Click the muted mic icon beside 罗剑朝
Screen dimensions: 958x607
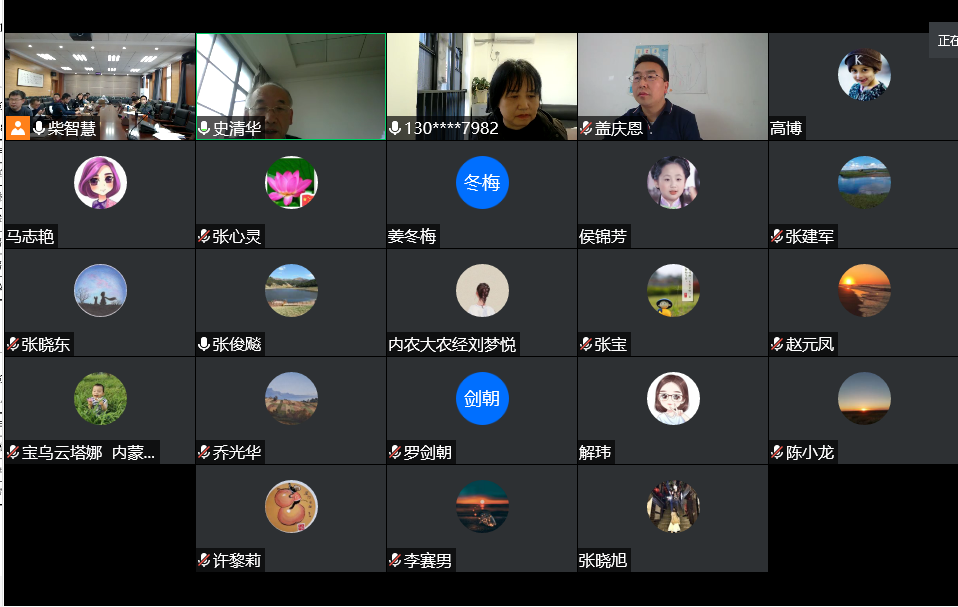(x=395, y=452)
